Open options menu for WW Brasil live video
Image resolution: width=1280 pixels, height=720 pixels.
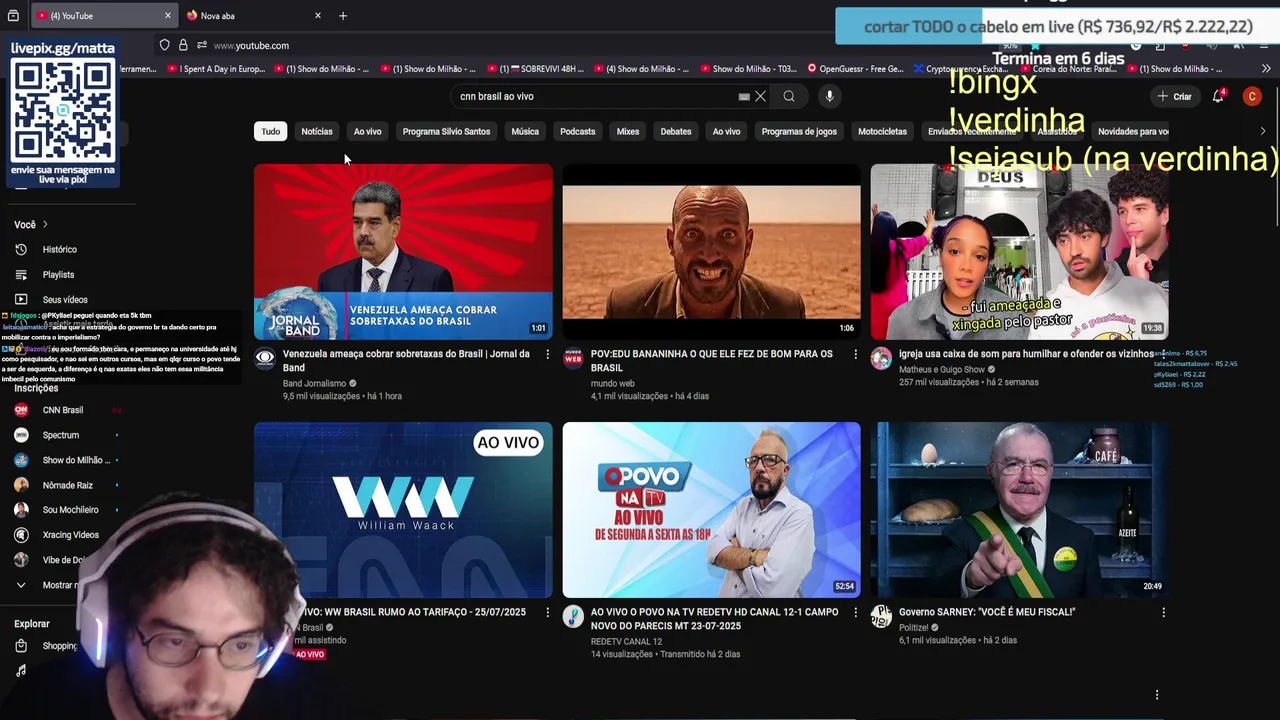(x=547, y=612)
